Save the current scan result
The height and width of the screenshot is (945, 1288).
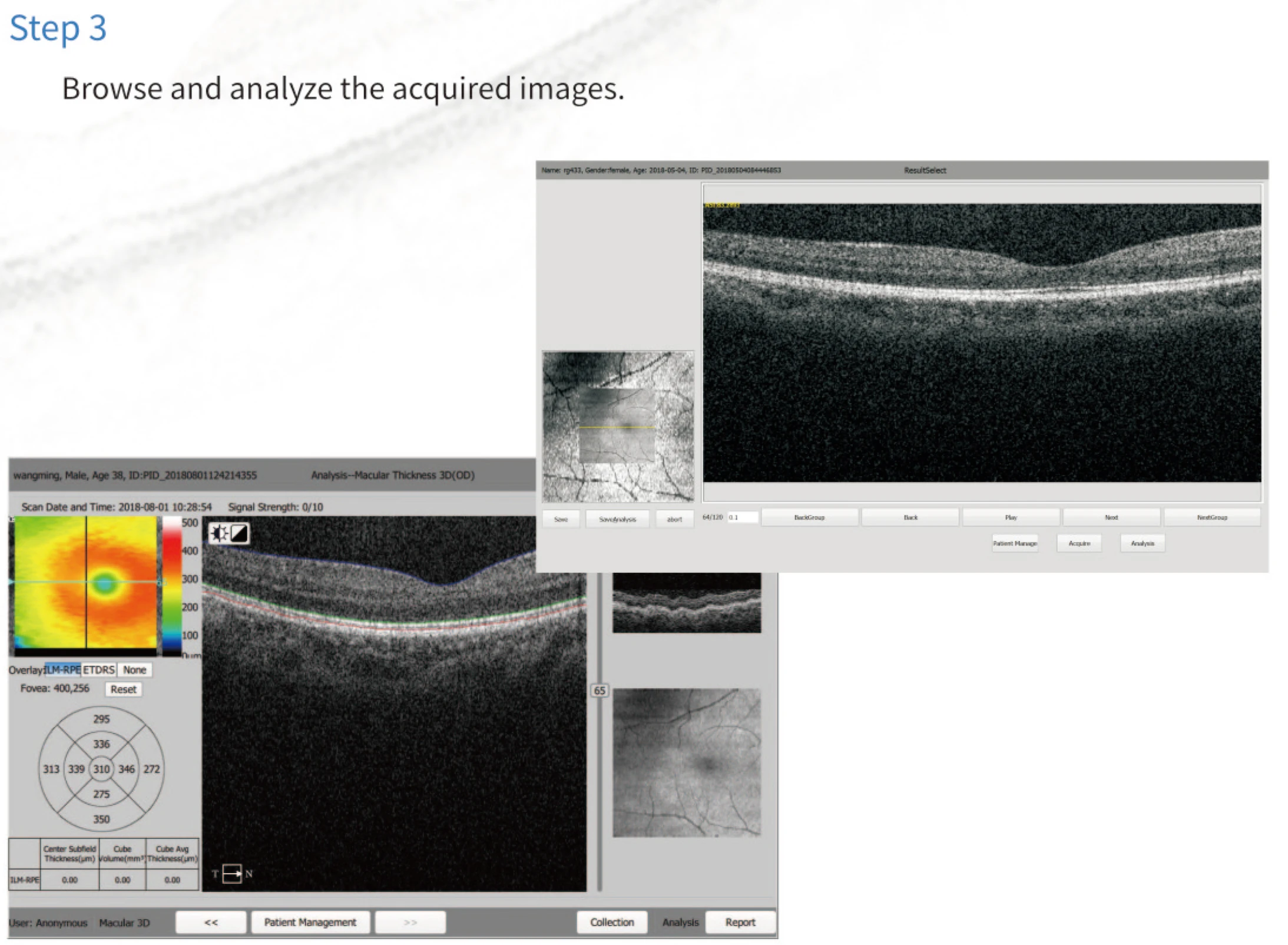tap(560, 519)
